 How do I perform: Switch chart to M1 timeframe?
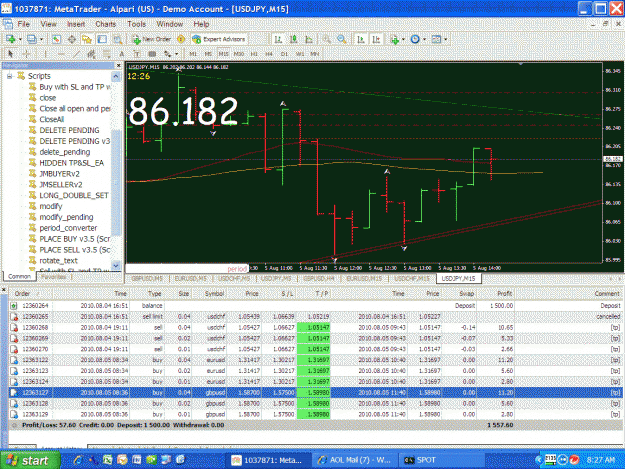[x=193, y=53]
